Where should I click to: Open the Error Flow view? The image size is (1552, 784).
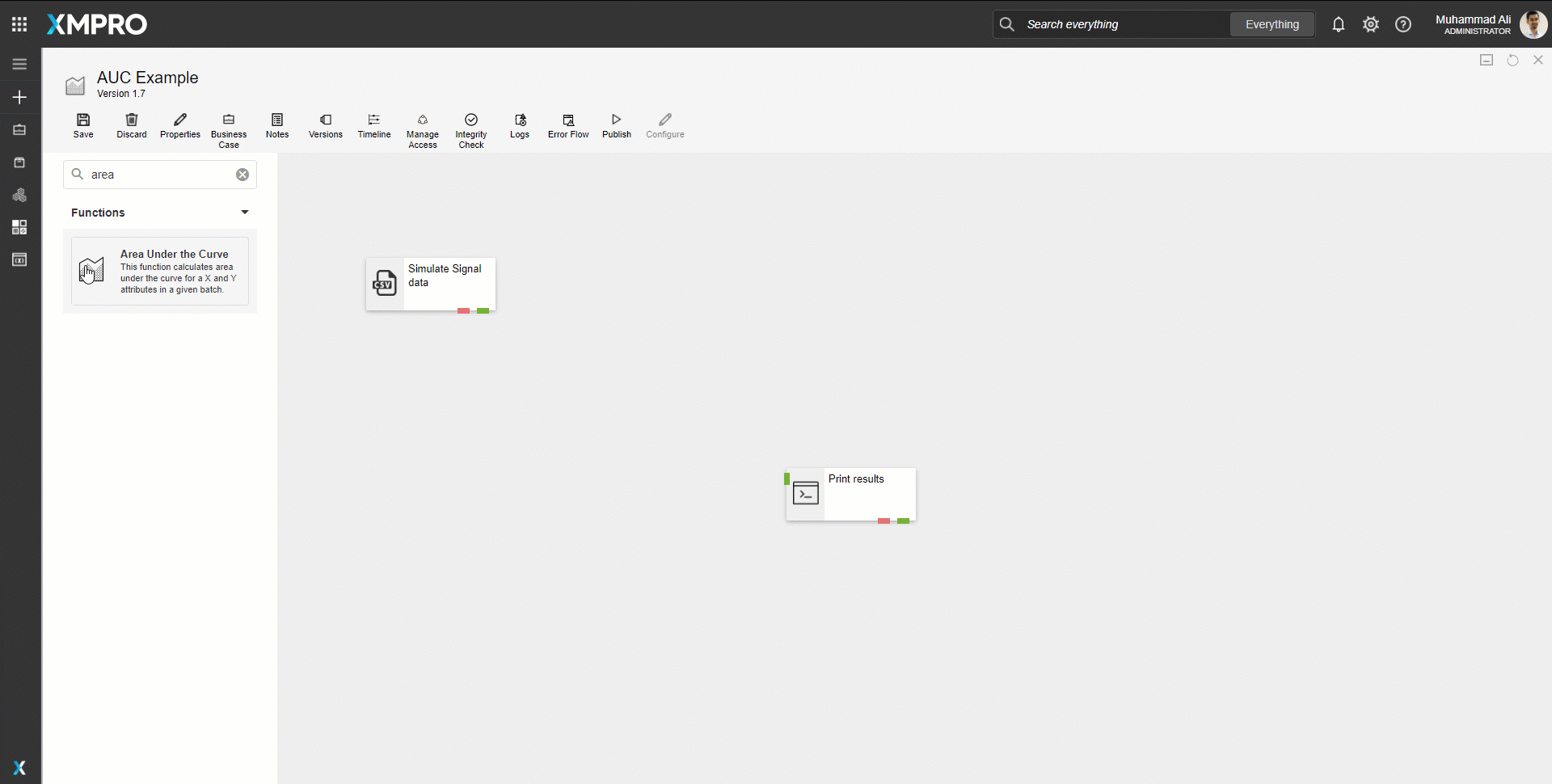tap(568, 125)
